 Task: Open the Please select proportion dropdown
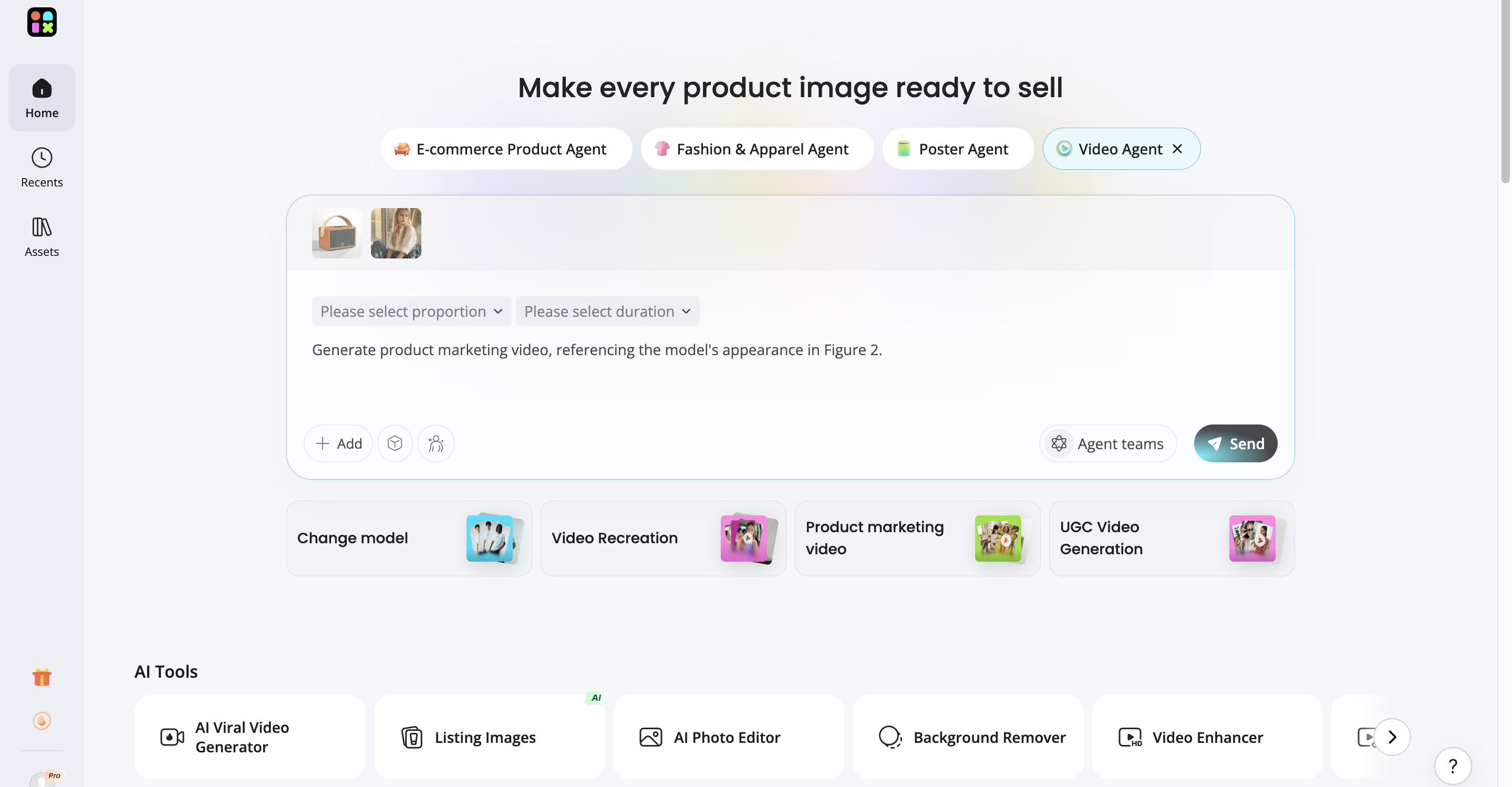[x=411, y=311]
